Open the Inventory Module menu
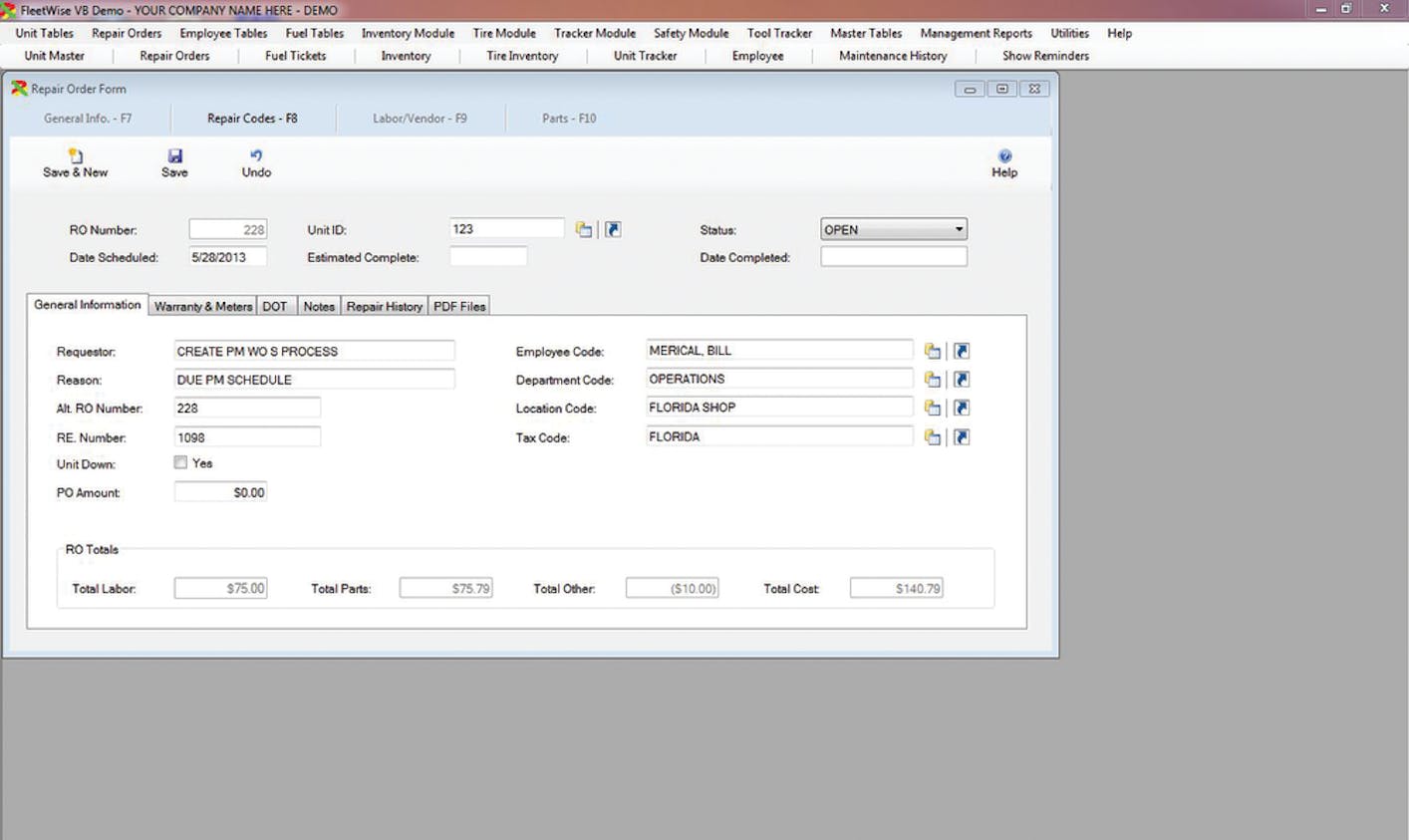This screenshot has height=840, width=1409. pos(407,33)
